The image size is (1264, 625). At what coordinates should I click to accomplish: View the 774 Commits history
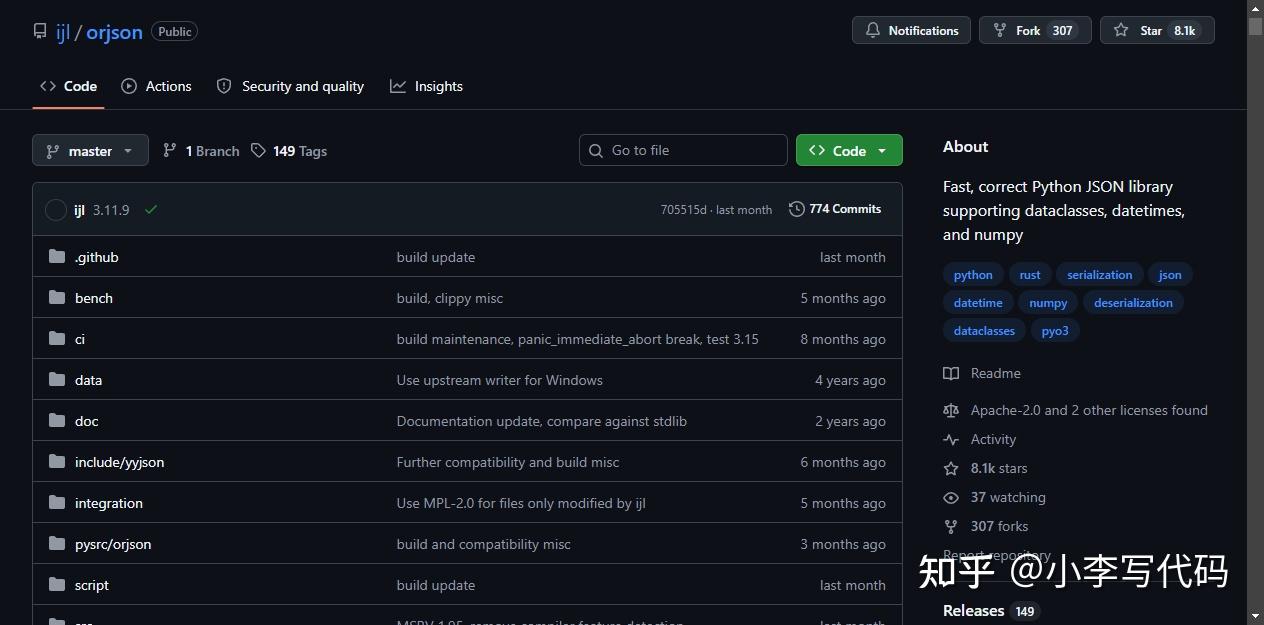click(x=835, y=209)
